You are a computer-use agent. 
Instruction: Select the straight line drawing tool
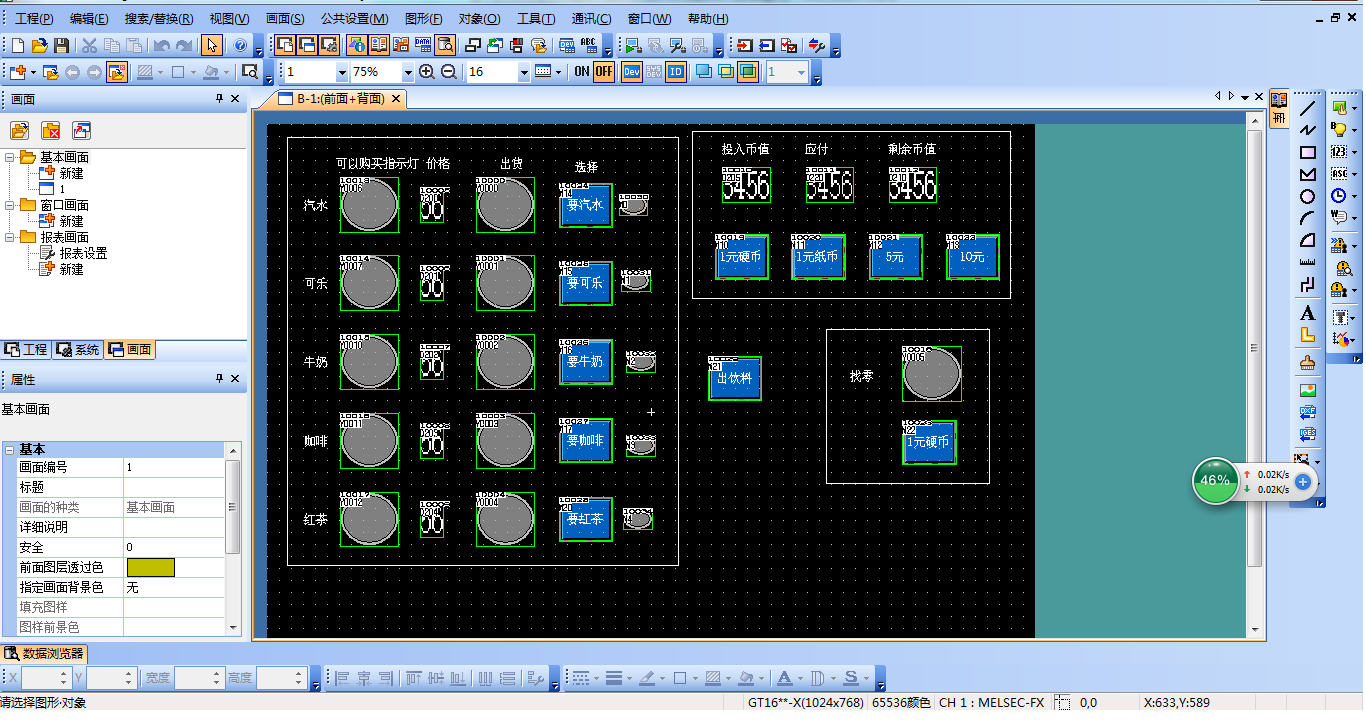click(x=1307, y=108)
